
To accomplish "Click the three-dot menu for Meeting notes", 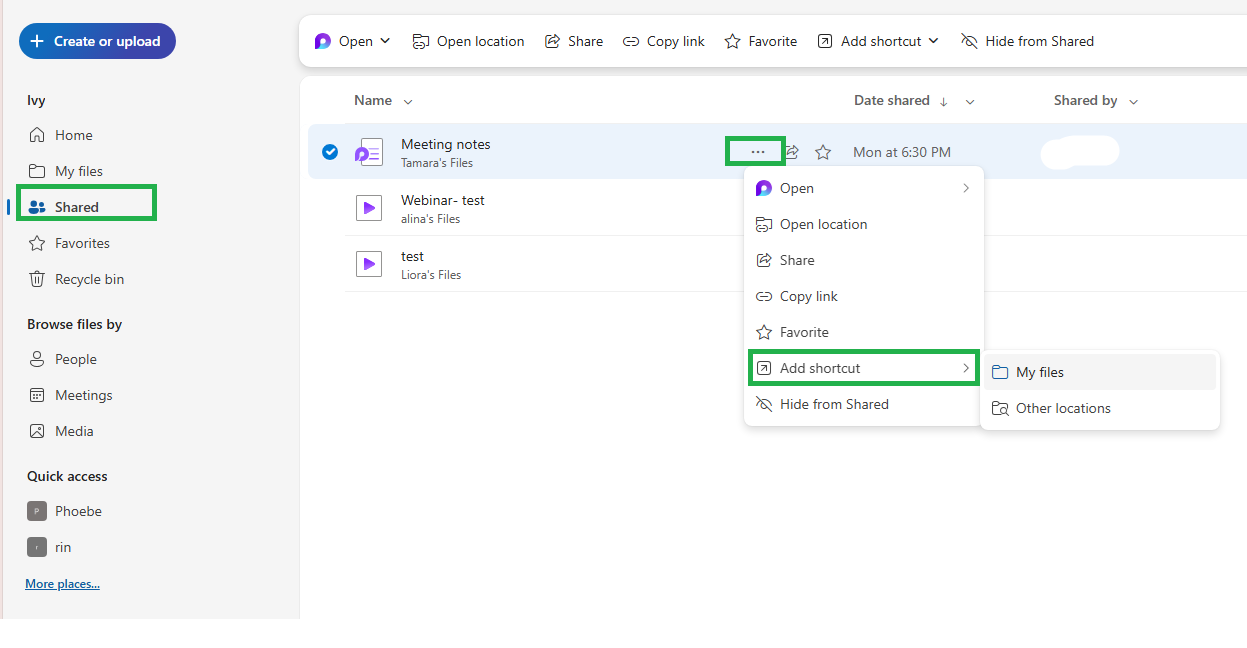I will [x=757, y=151].
